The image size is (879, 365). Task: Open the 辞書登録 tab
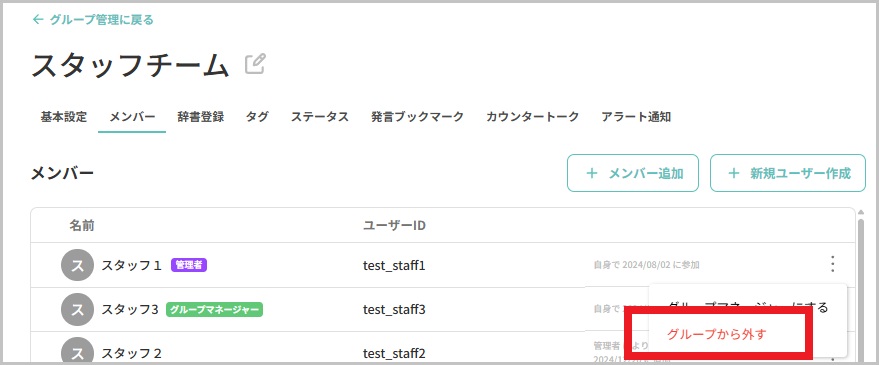pos(201,117)
